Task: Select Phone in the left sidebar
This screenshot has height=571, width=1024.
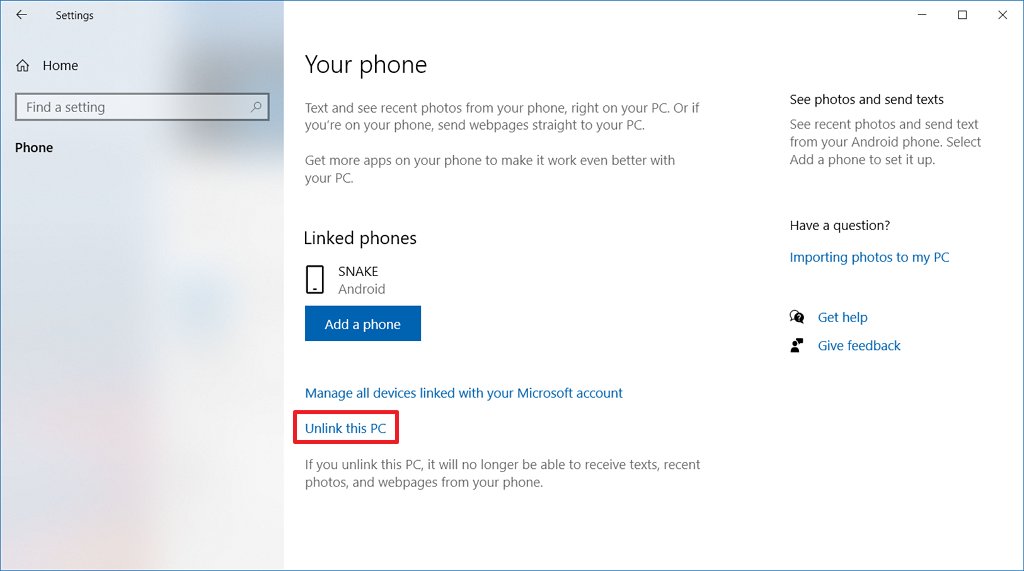Action: click(x=34, y=147)
